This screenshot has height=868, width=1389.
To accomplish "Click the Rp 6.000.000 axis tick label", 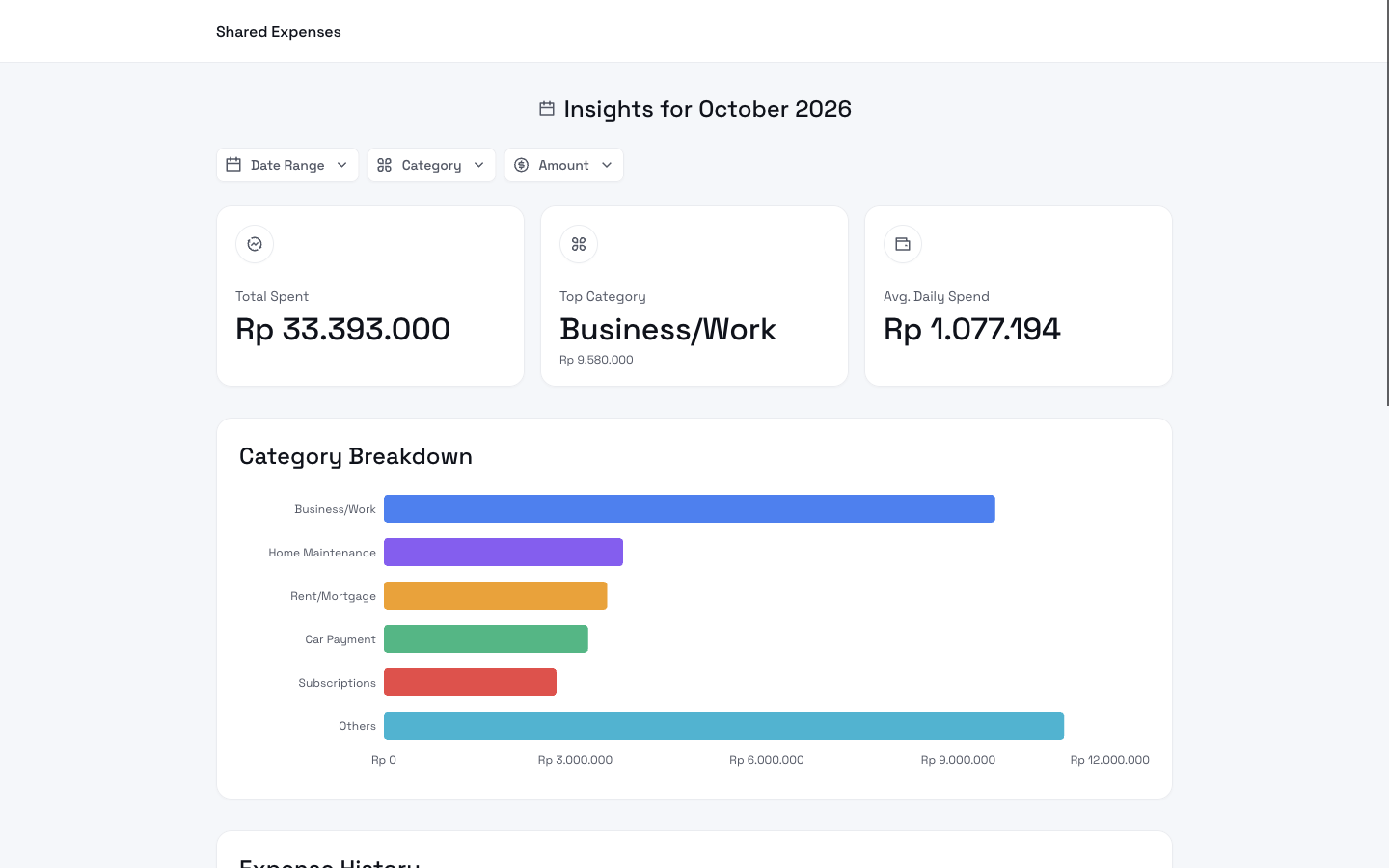I will coord(767,760).
